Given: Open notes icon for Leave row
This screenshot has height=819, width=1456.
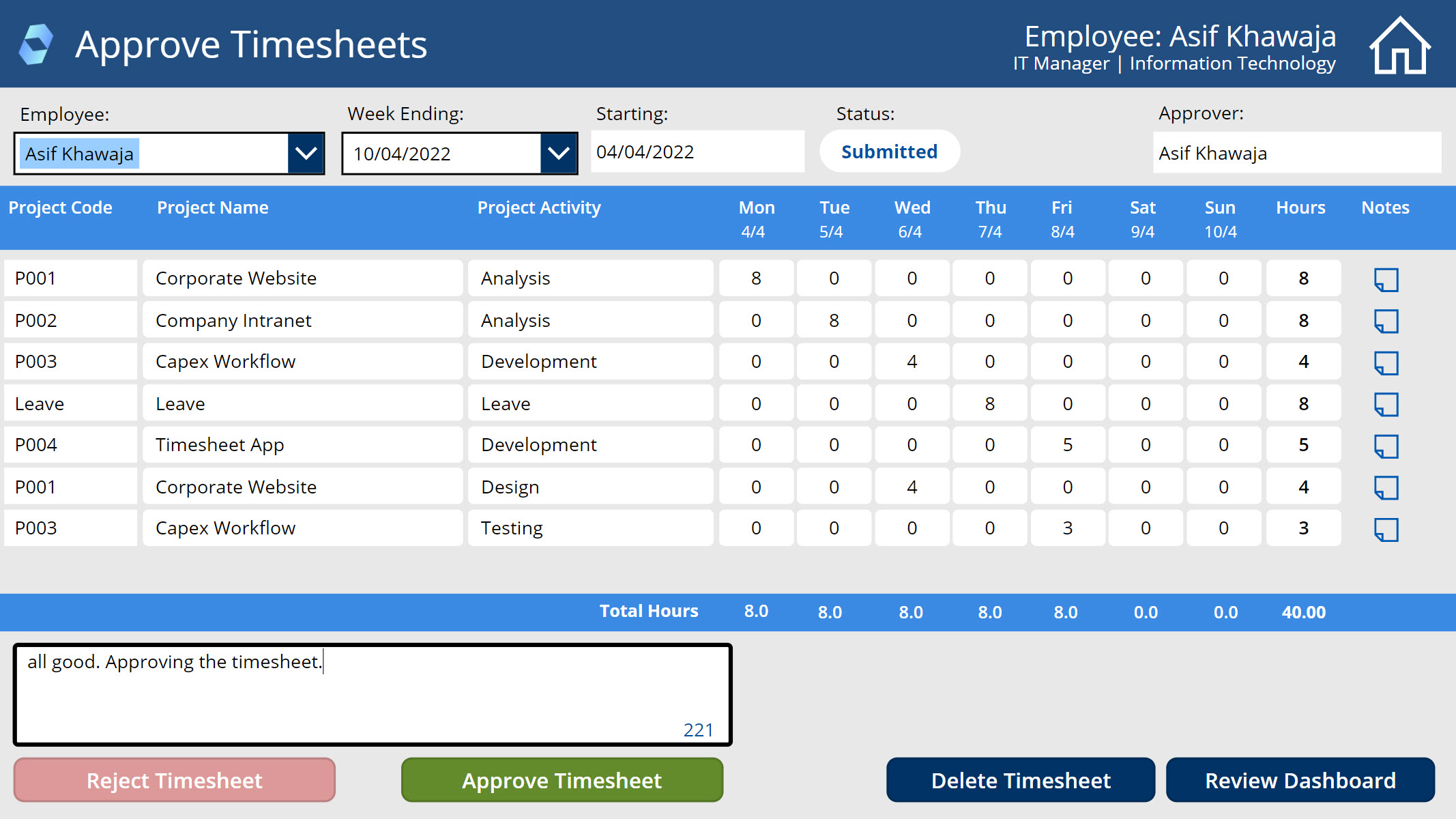Looking at the screenshot, I should (x=1386, y=404).
